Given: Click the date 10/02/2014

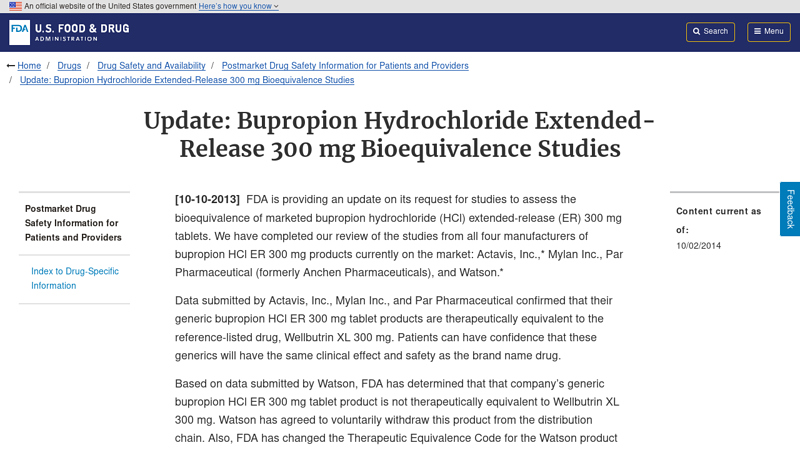Looking at the screenshot, I should point(698,246).
